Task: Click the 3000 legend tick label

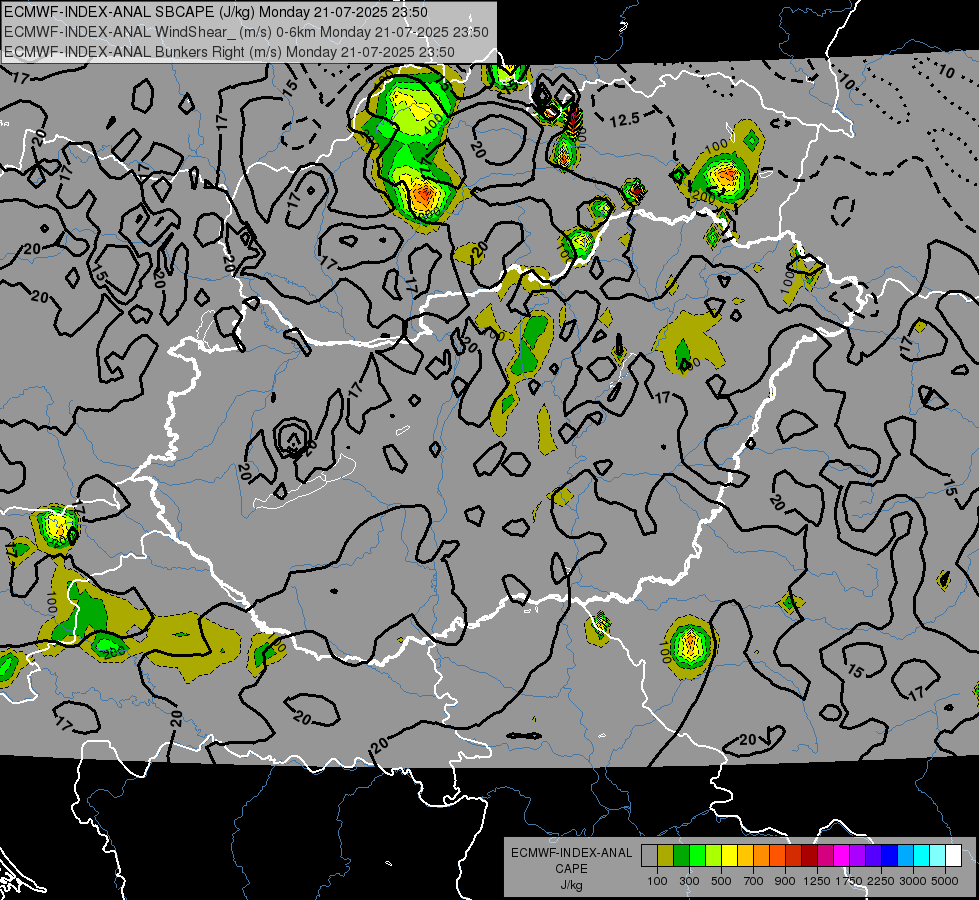Action: [x=913, y=881]
